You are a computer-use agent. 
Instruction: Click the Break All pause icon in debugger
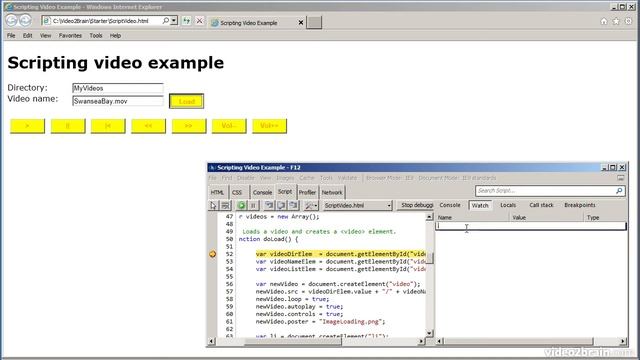[253, 205]
